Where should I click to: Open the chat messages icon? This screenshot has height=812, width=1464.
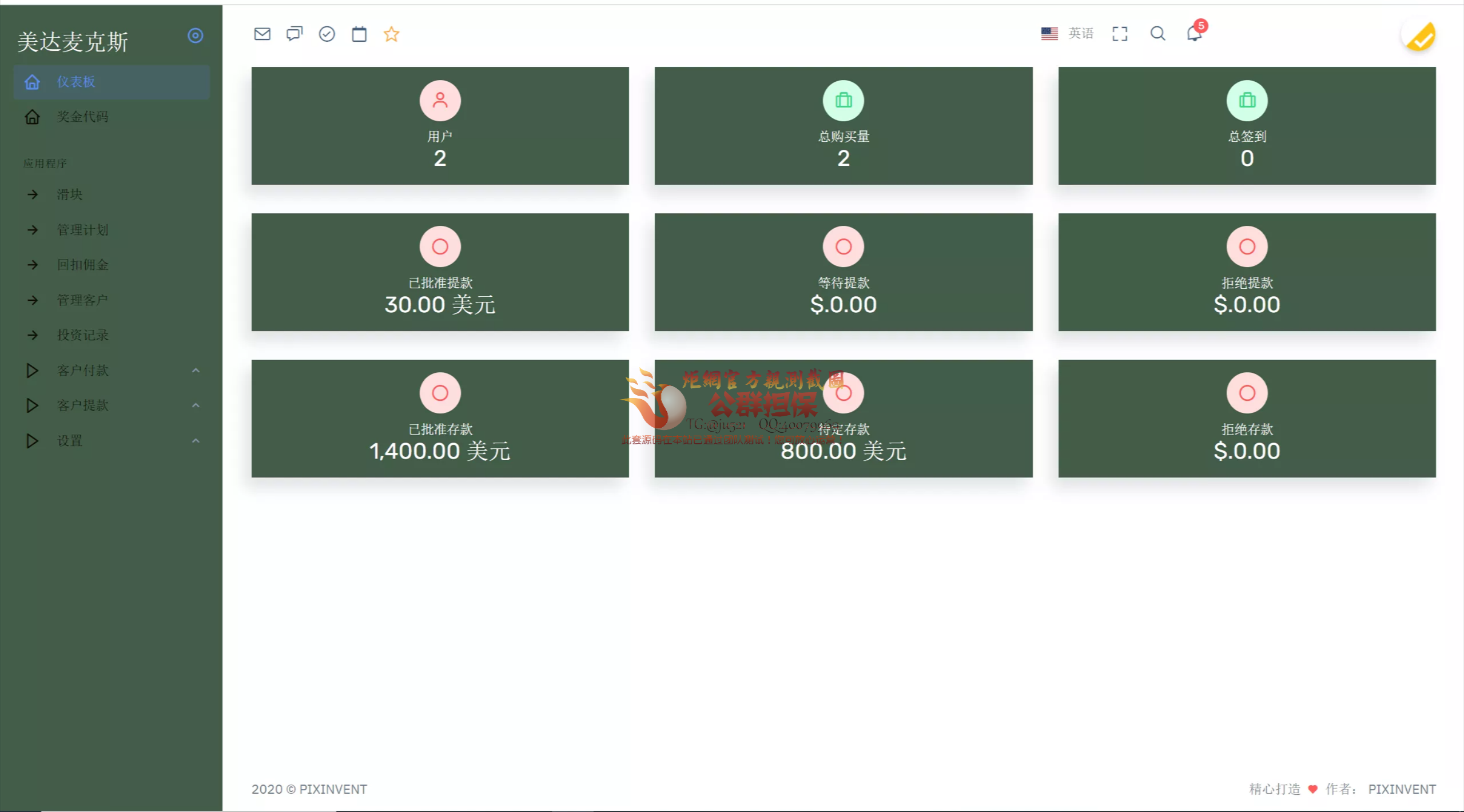pyautogui.click(x=294, y=34)
